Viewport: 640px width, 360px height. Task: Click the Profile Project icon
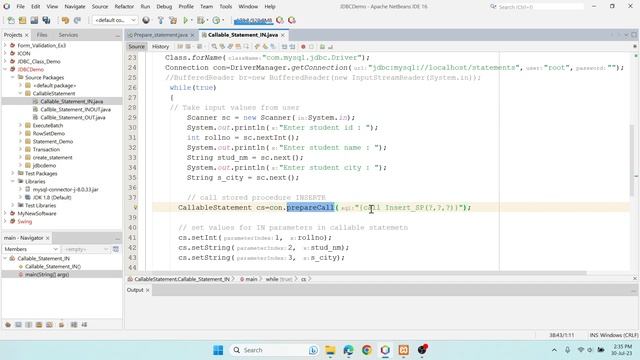pyautogui.click(x=216, y=20)
